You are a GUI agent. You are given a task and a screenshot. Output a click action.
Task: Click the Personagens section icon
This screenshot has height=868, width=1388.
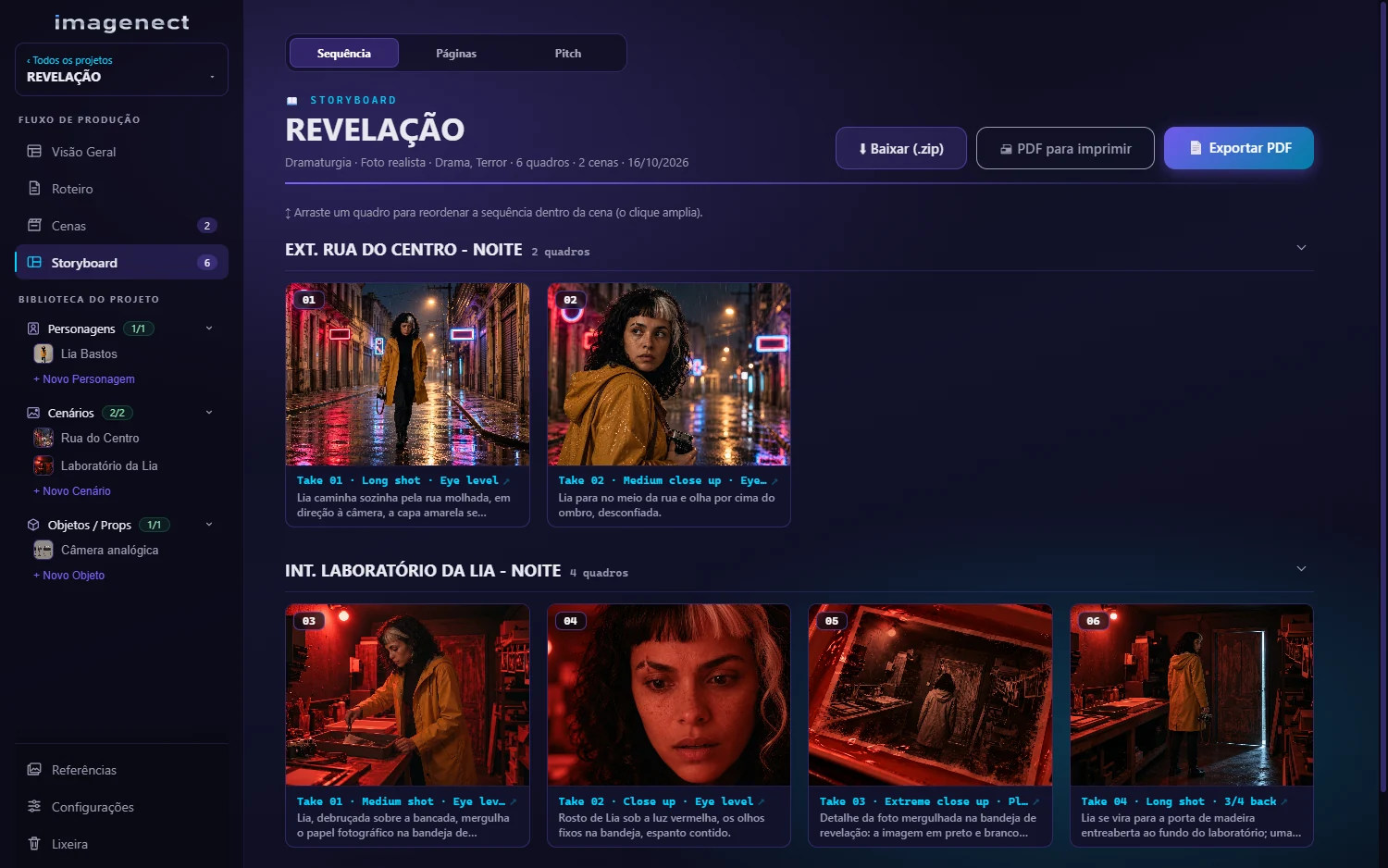pyautogui.click(x=33, y=329)
